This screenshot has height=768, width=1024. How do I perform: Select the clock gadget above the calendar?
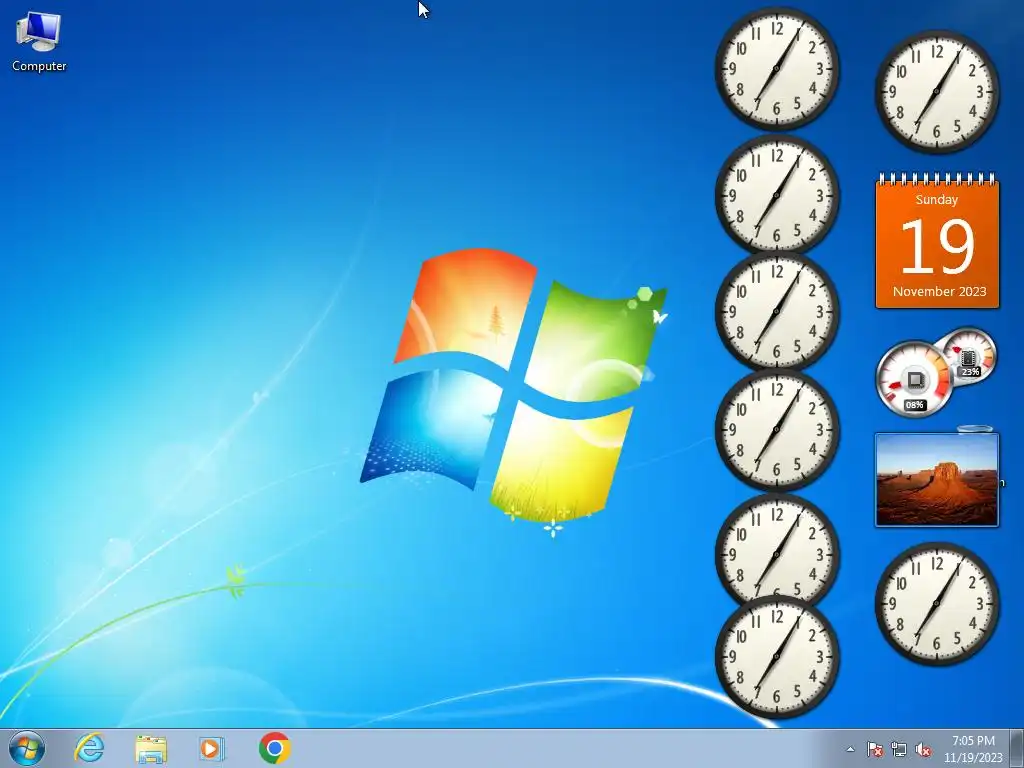pyautogui.click(x=936, y=91)
